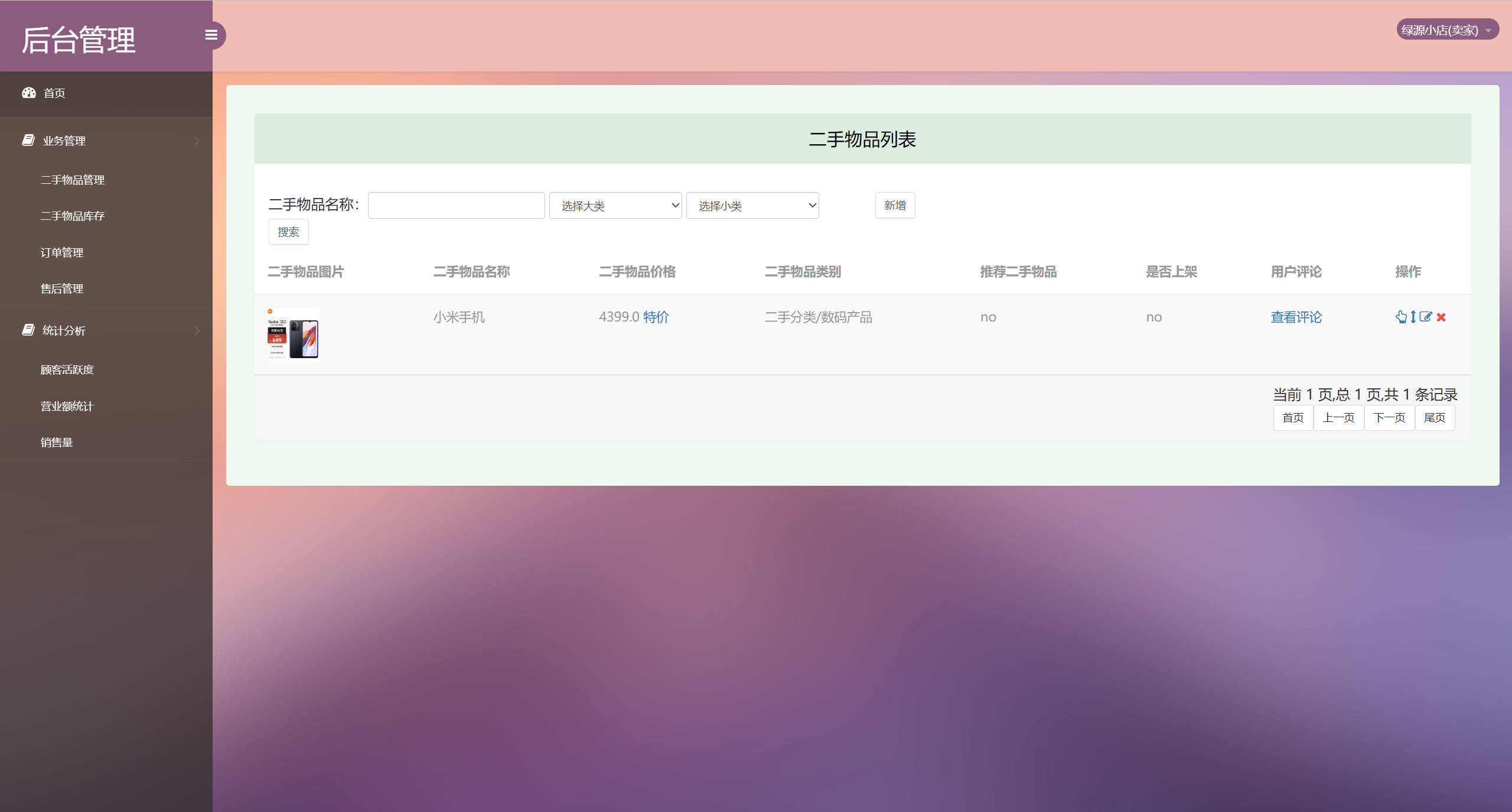This screenshot has height=812, width=1512.
Task: Click the thumbs-up recommend icon for 小米手机
Action: click(1402, 317)
